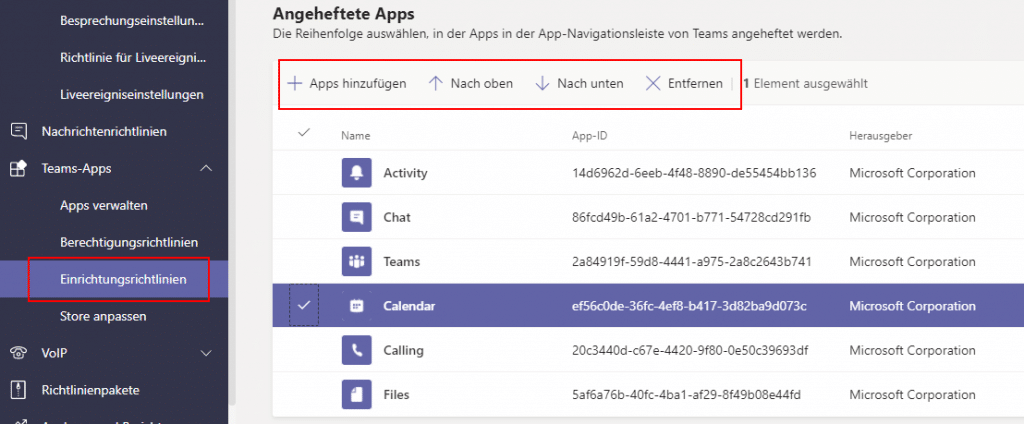Screen dimensions: 1024x424
Task: Expand the VoIP section chevron
Action: pos(206,353)
